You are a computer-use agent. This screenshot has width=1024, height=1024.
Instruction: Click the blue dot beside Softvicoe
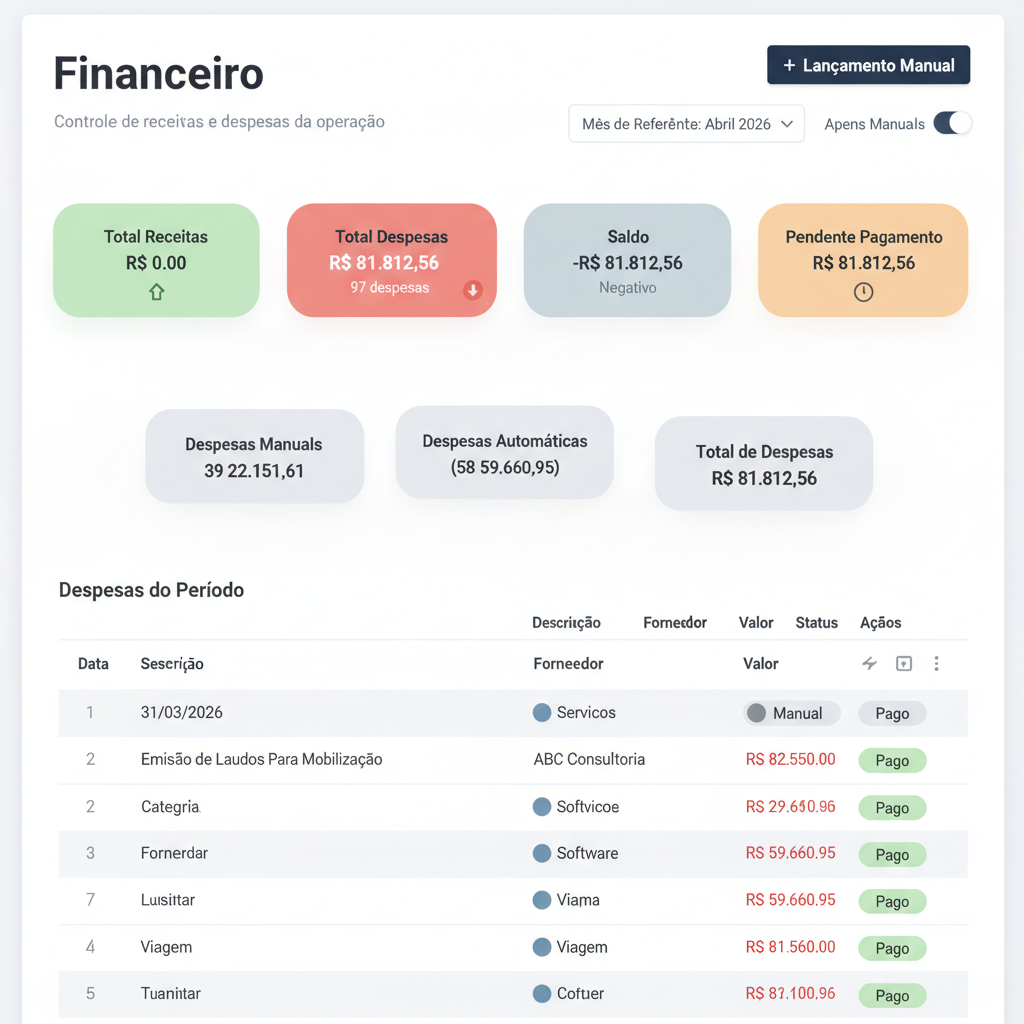pos(542,807)
